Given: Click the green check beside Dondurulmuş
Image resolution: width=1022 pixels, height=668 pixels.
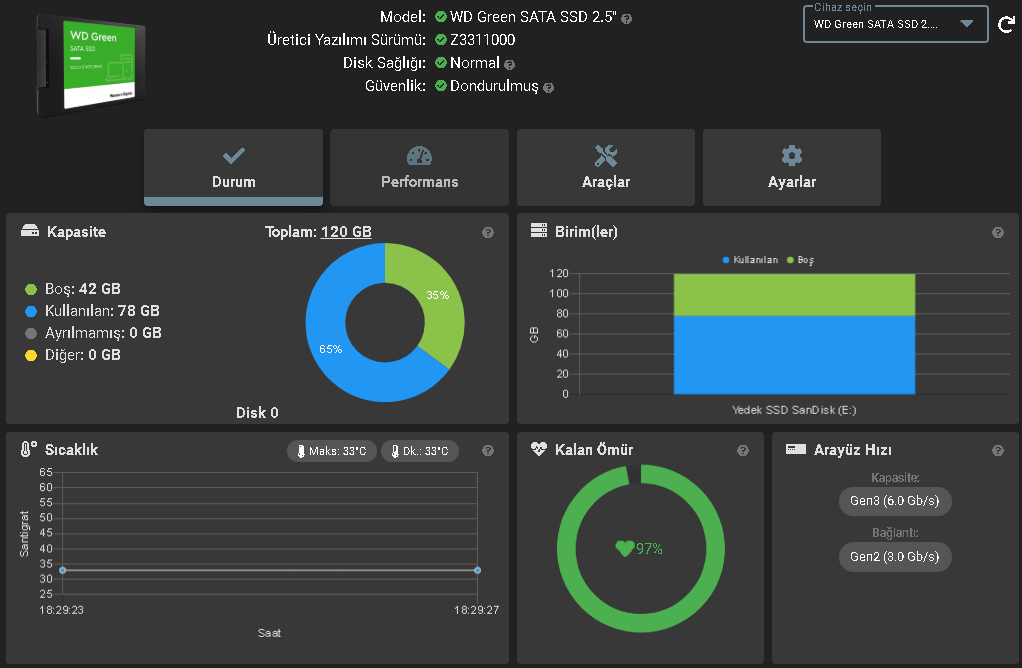Looking at the screenshot, I should [441, 85].
